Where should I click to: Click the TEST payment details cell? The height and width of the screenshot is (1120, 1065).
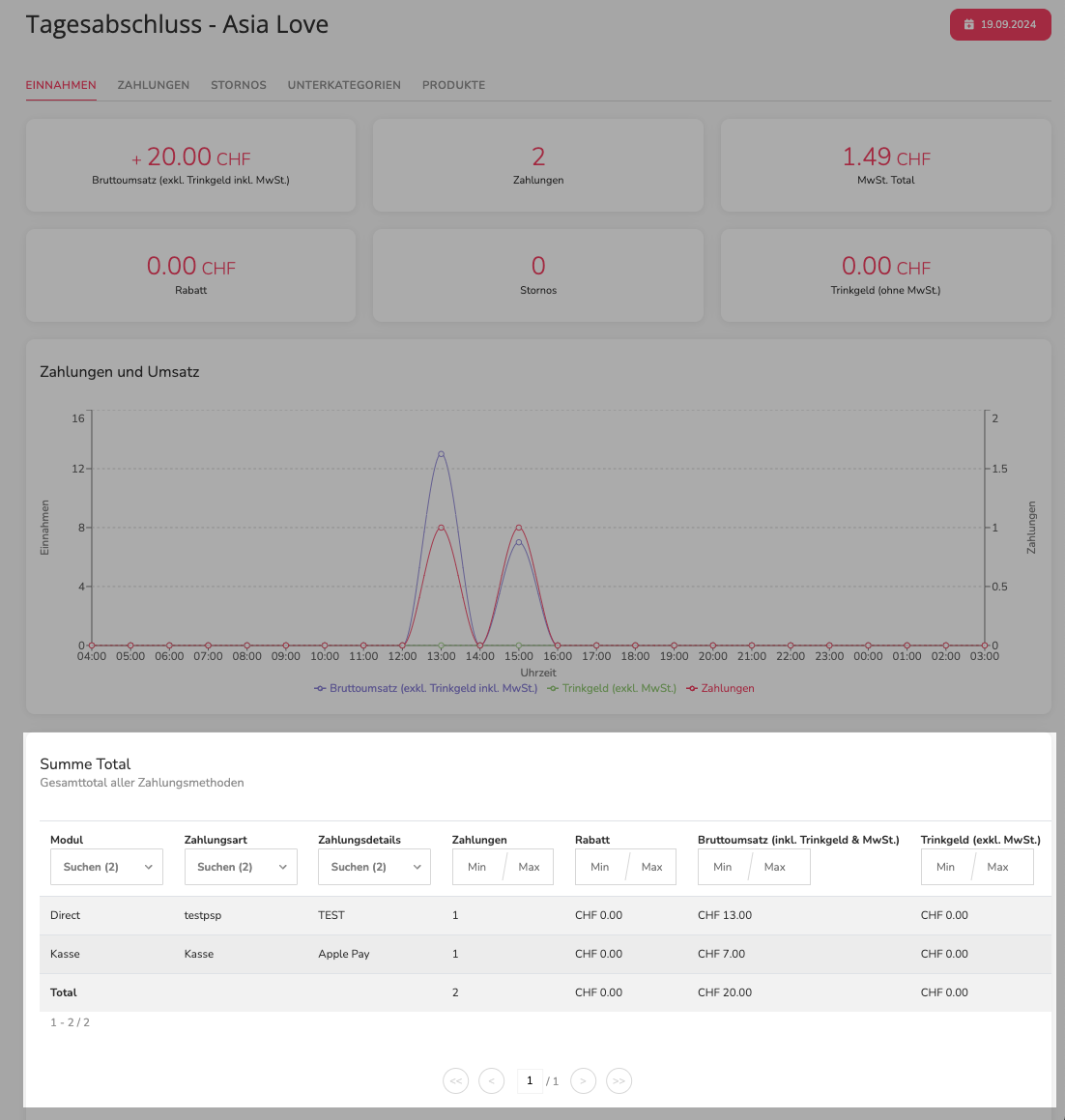(331, 915)
